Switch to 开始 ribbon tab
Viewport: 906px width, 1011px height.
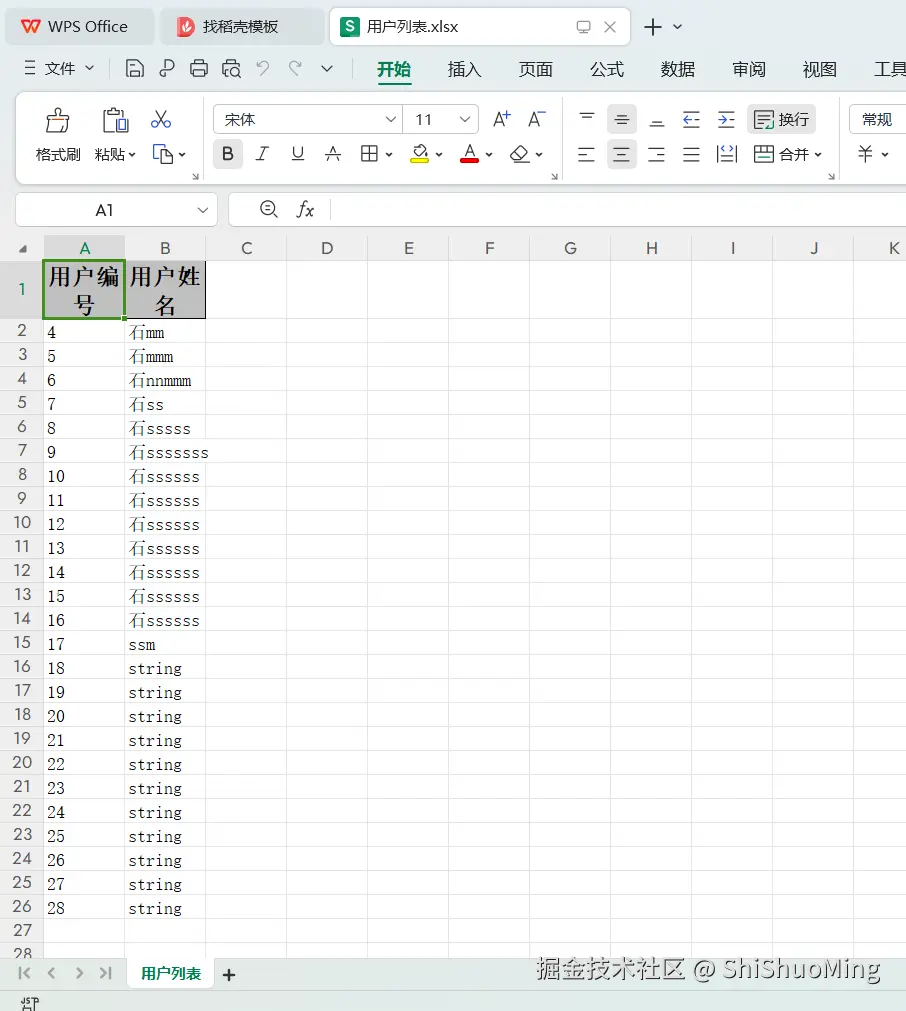394,69
